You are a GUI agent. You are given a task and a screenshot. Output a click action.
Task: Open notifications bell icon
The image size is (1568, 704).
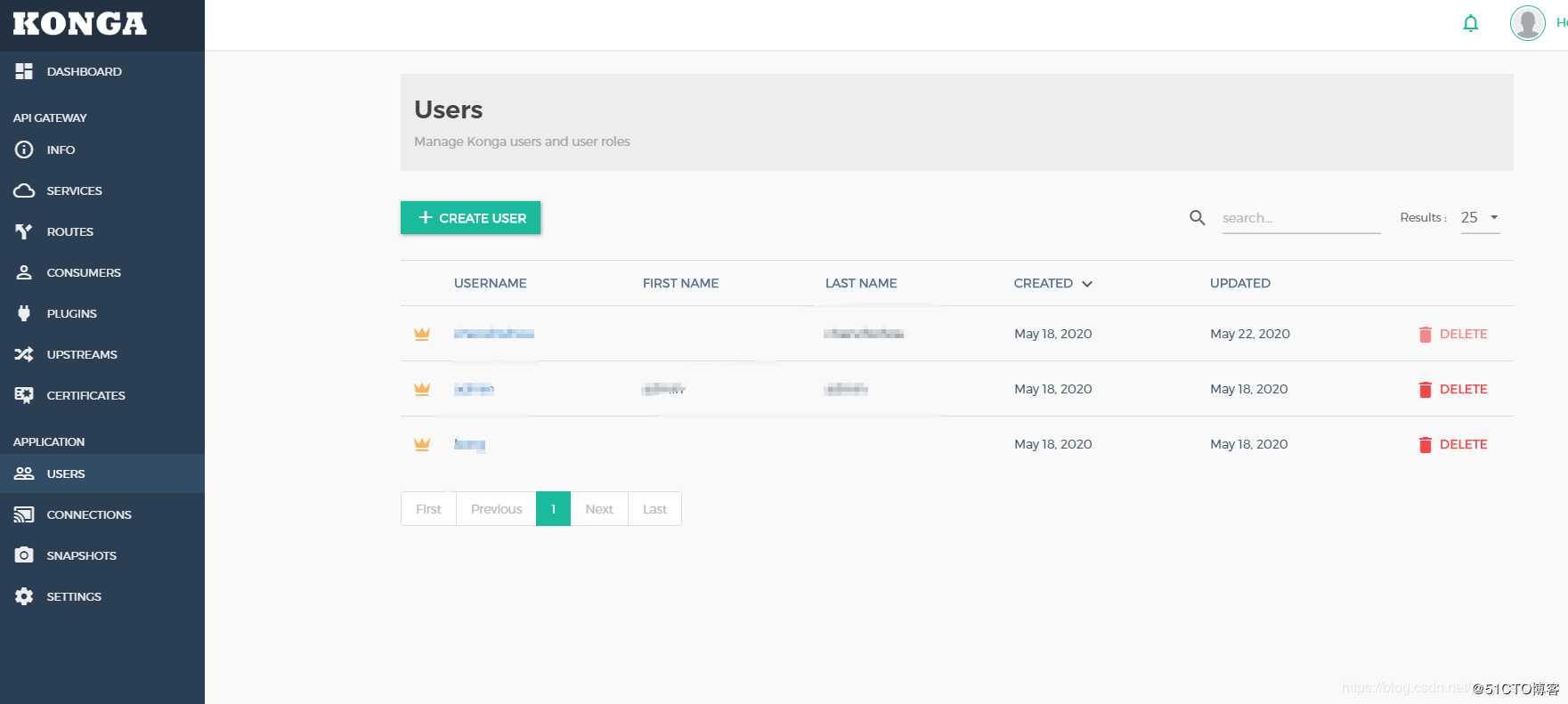[x=1471, y=23]
